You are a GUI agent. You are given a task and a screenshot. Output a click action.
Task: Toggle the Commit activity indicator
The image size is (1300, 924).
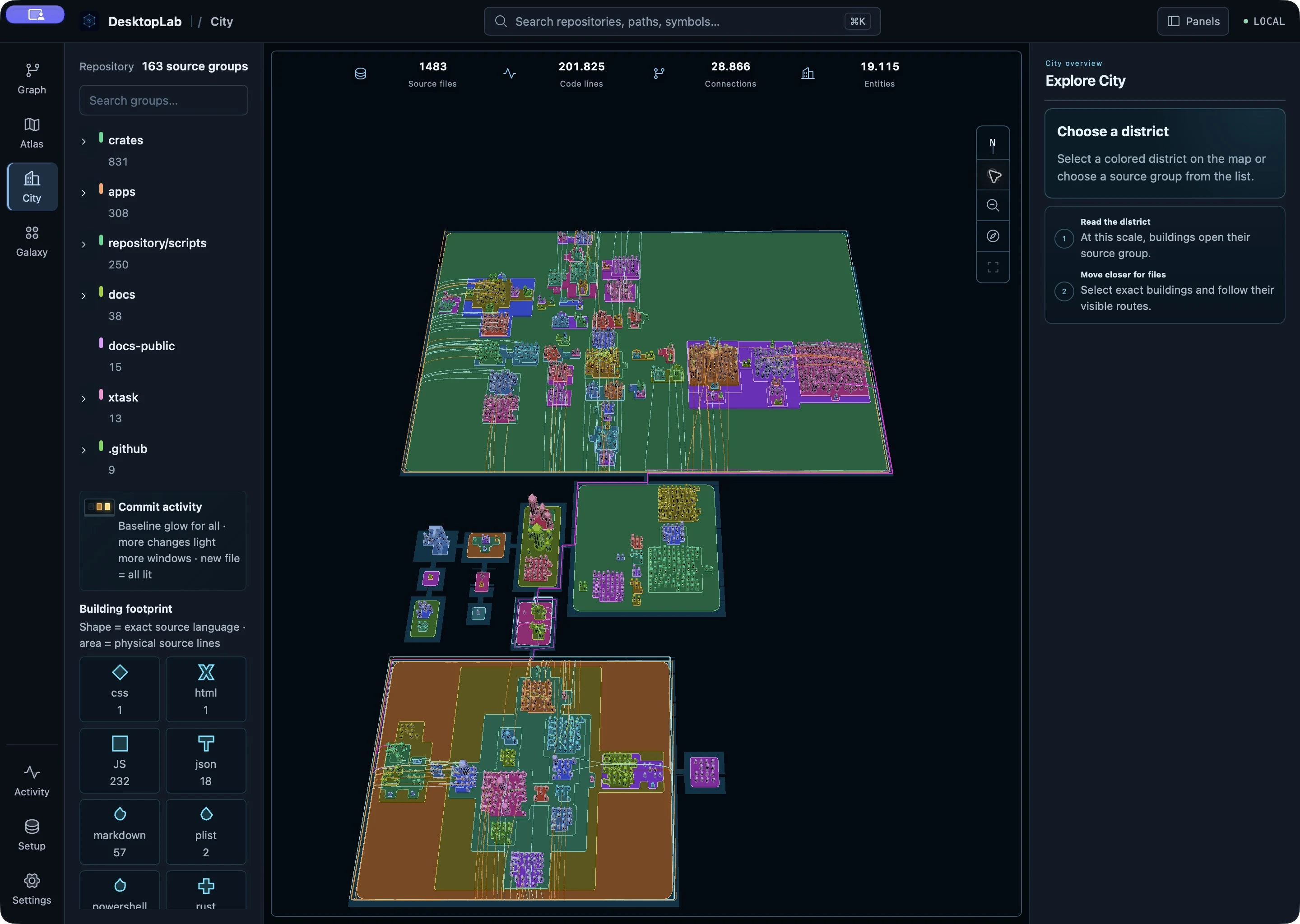[99, 506]
